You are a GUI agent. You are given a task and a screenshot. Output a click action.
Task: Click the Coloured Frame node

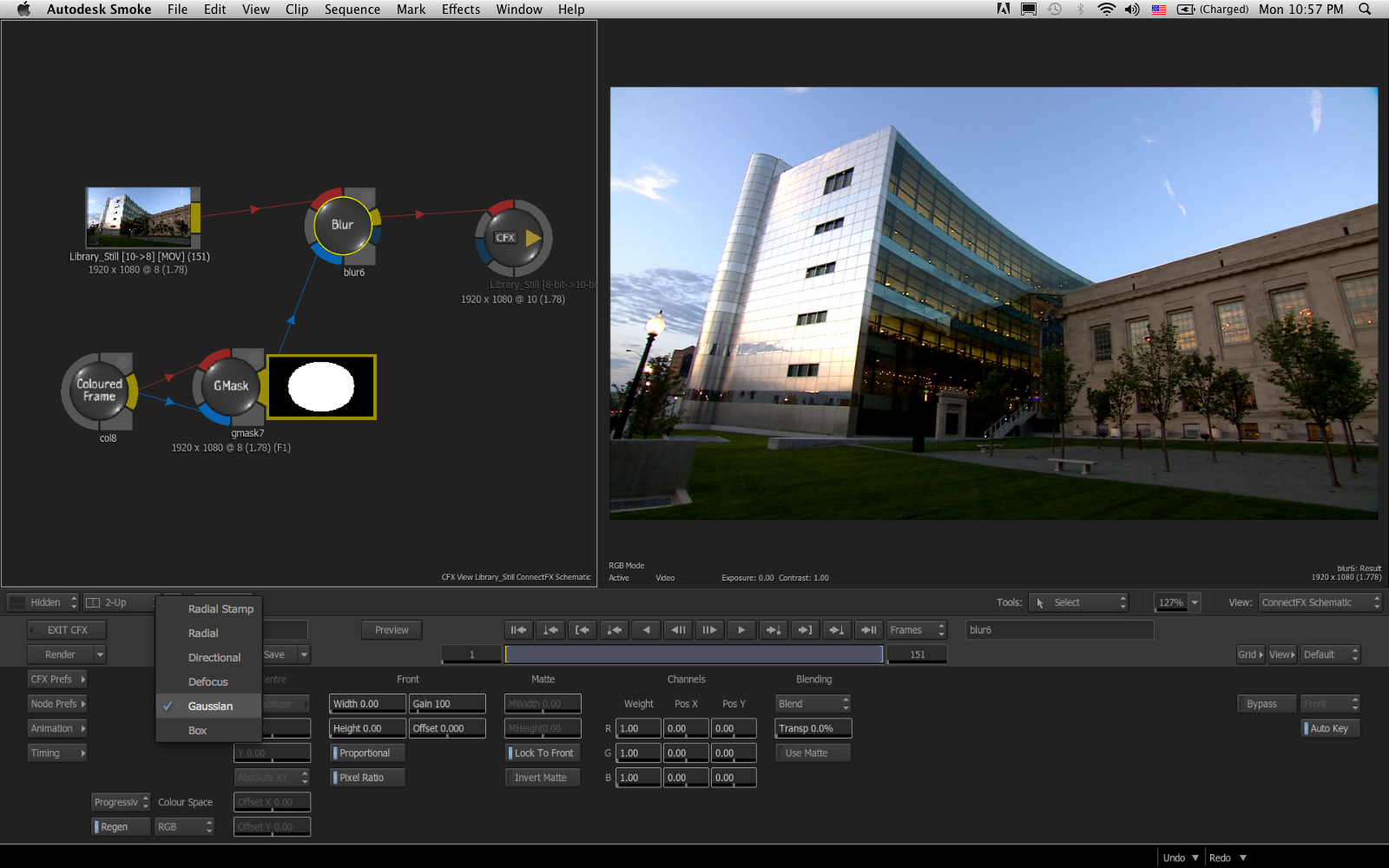tap(98, 391)
